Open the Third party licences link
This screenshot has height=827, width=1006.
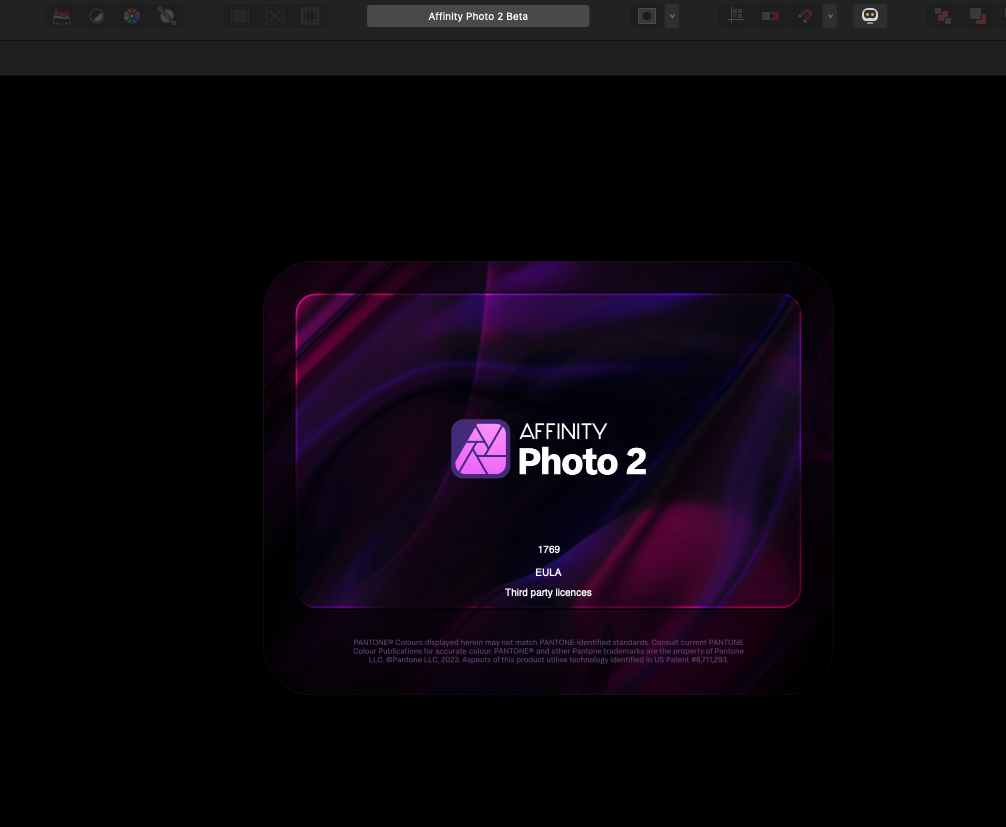click(x=548, y=592)
